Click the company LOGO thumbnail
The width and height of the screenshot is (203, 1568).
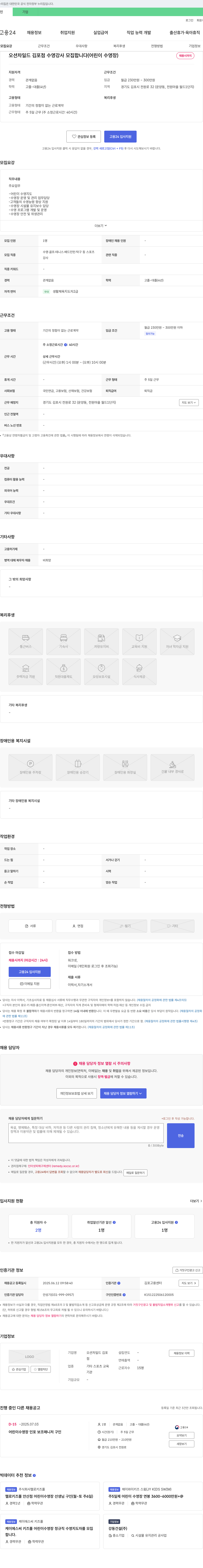click(x=30, y=1357)
